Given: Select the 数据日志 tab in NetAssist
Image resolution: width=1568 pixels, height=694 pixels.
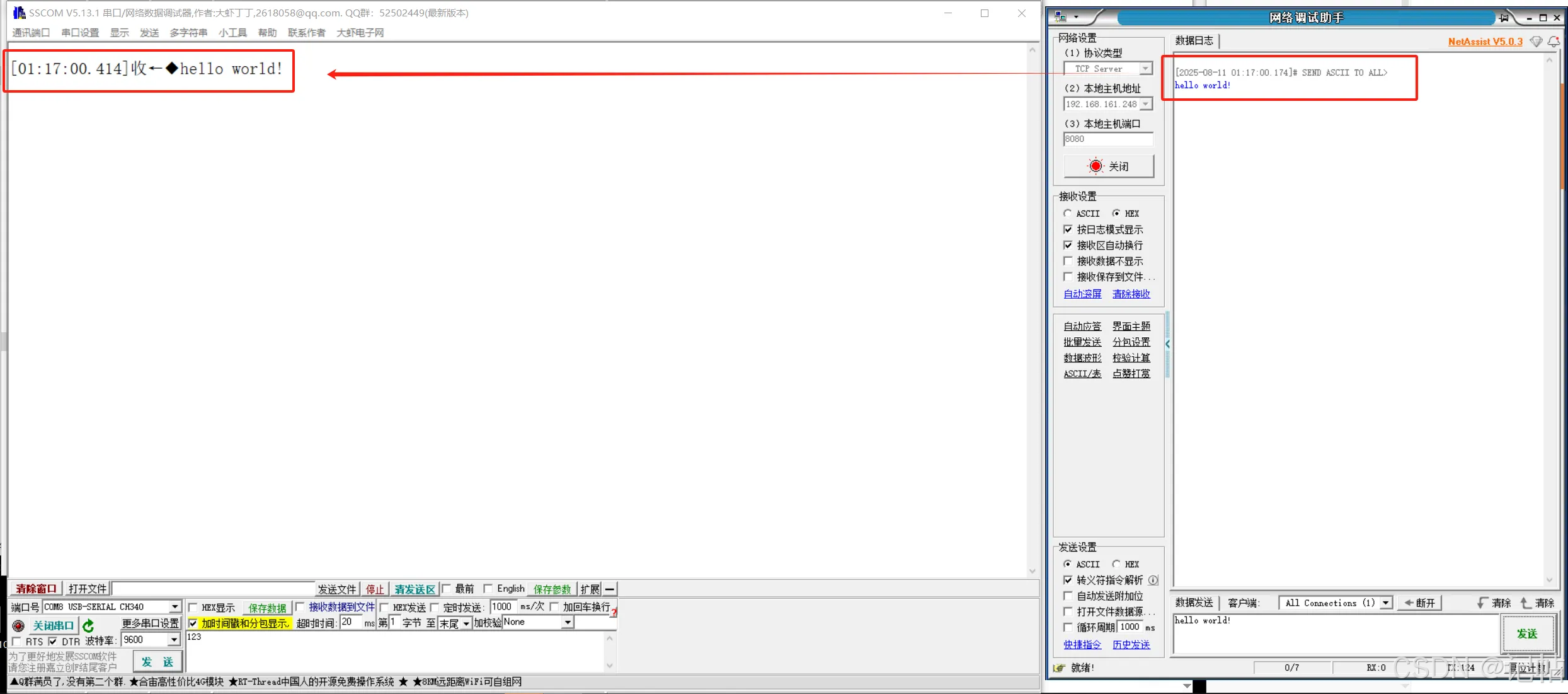Looking at the screenshot, I should tap(1194, 41).
